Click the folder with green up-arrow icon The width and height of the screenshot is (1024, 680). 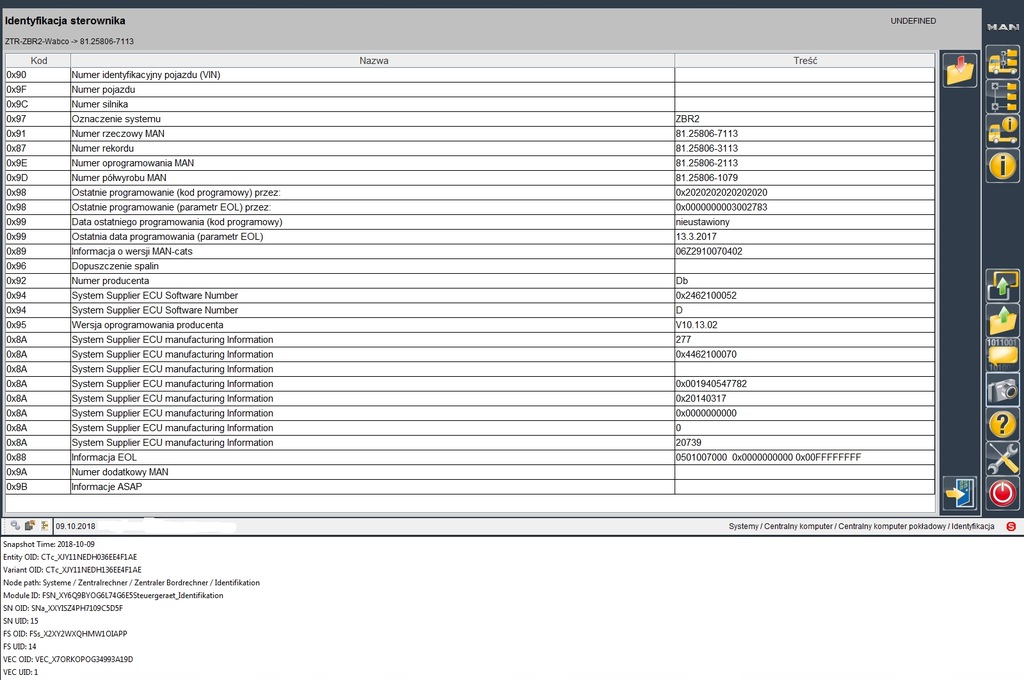(1002, 321)
